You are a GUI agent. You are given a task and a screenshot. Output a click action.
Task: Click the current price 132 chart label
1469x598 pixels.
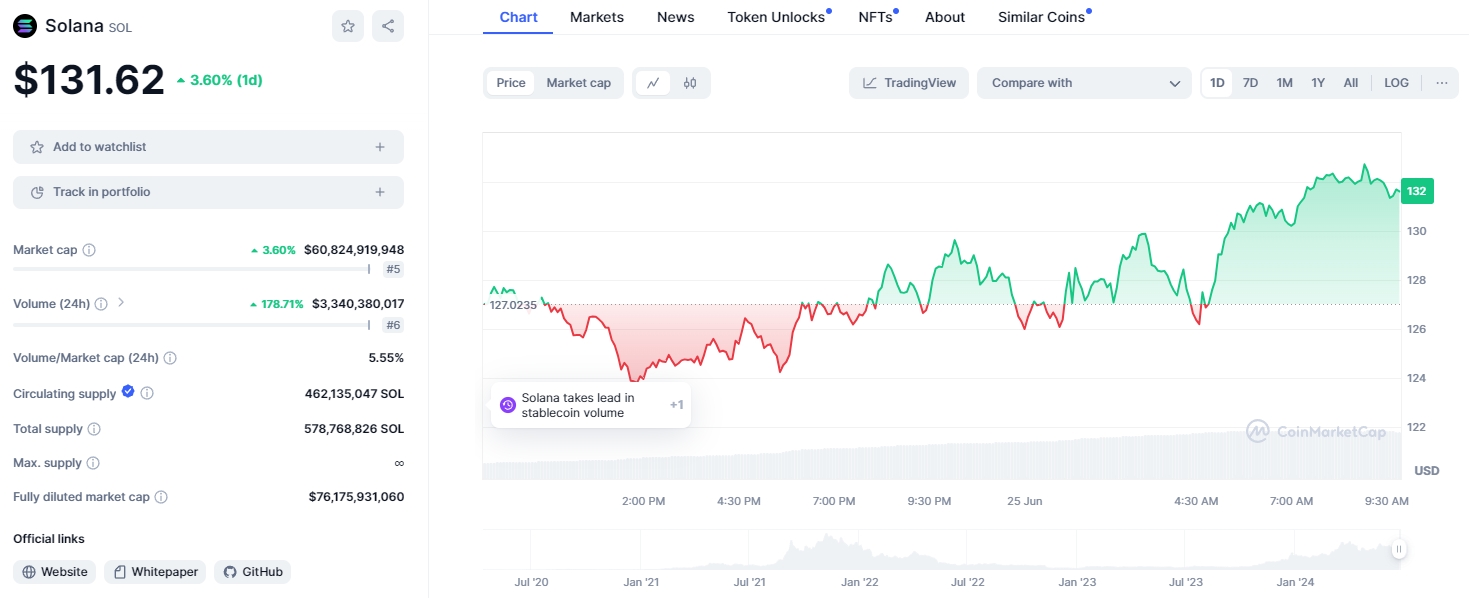[x=1417, y=191]
